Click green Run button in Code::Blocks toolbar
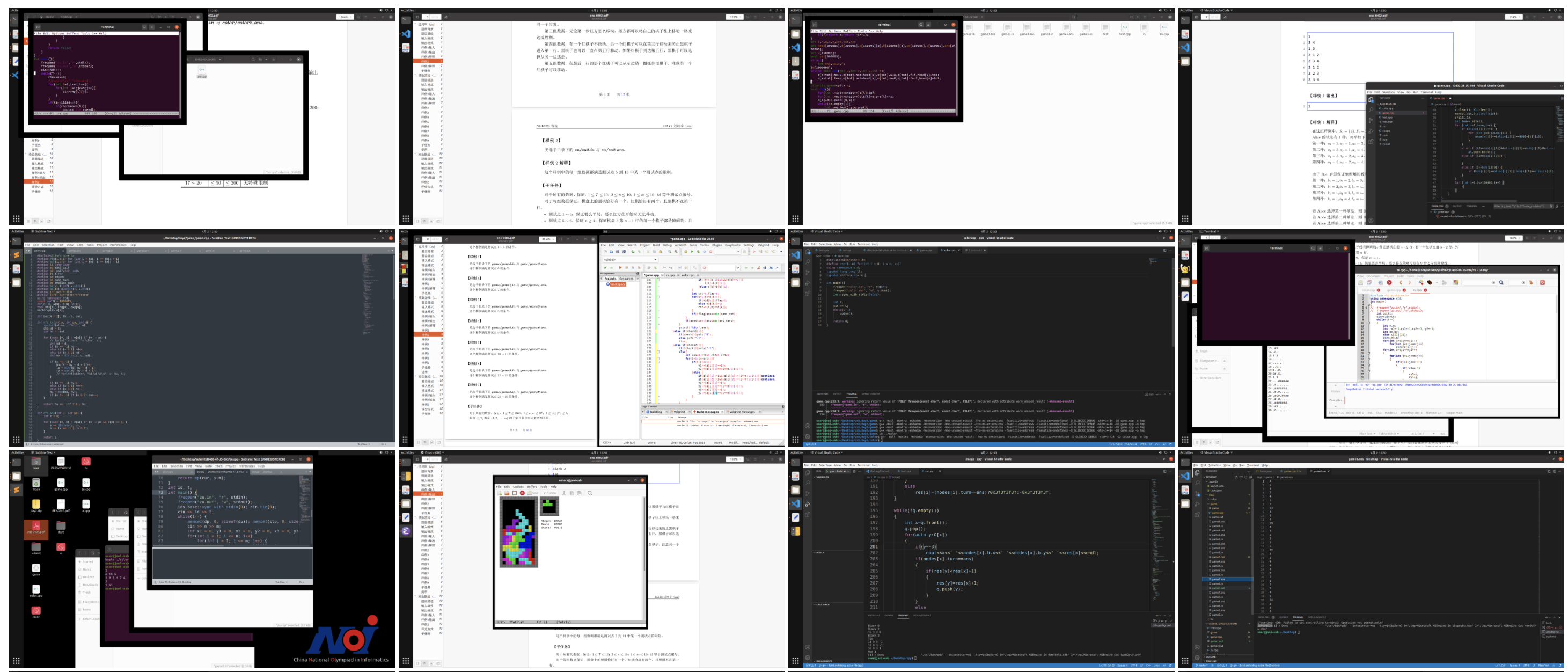This screenshot has width=1568, height=672. tap(692, 251)
